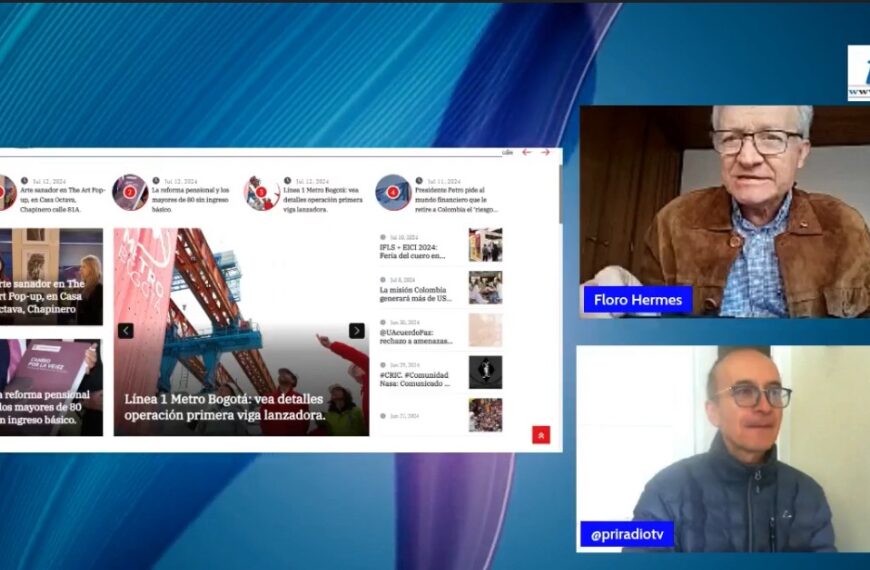Click the @priradiotv video feed
870x570 pixels.
coord(723,448)
